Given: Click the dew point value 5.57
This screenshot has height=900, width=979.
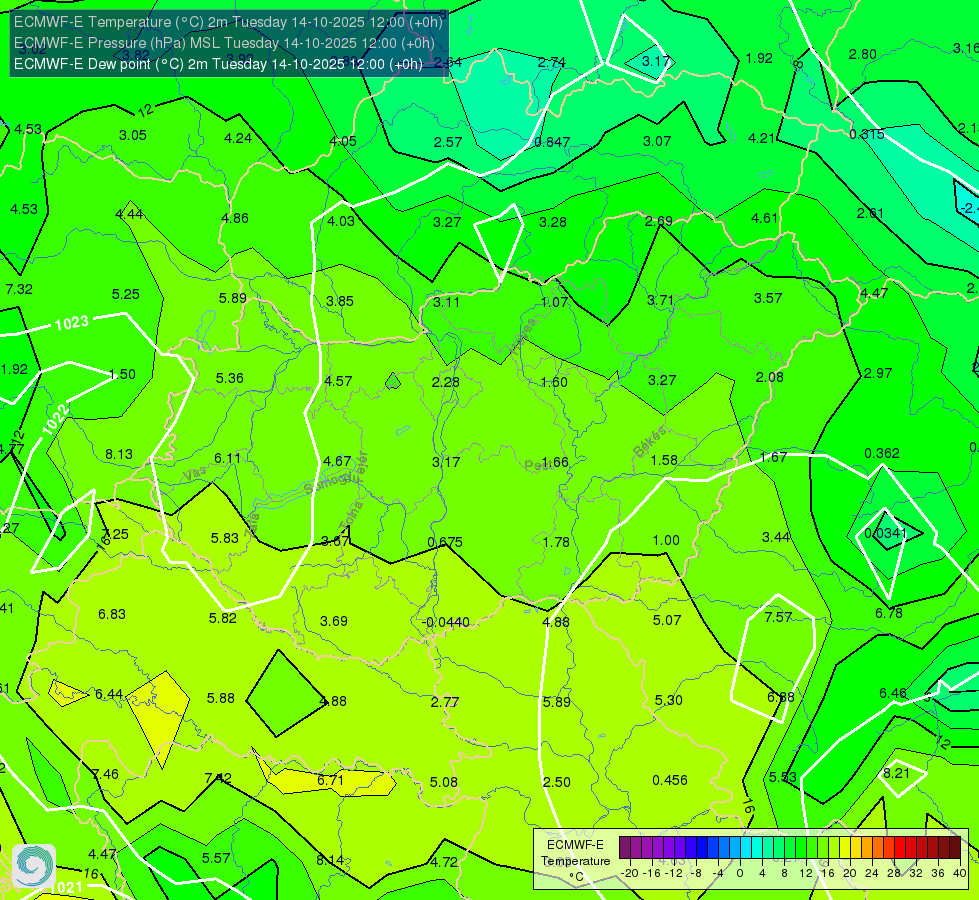Looking at the screenshot, I should tap(216, 859).
